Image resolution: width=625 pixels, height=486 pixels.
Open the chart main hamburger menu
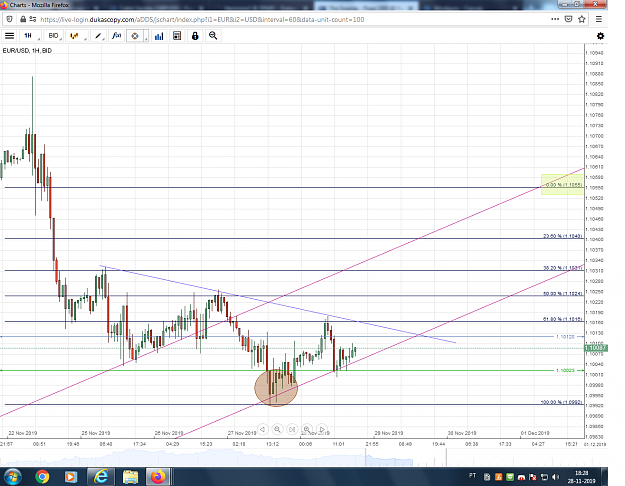tap(10, 36)
